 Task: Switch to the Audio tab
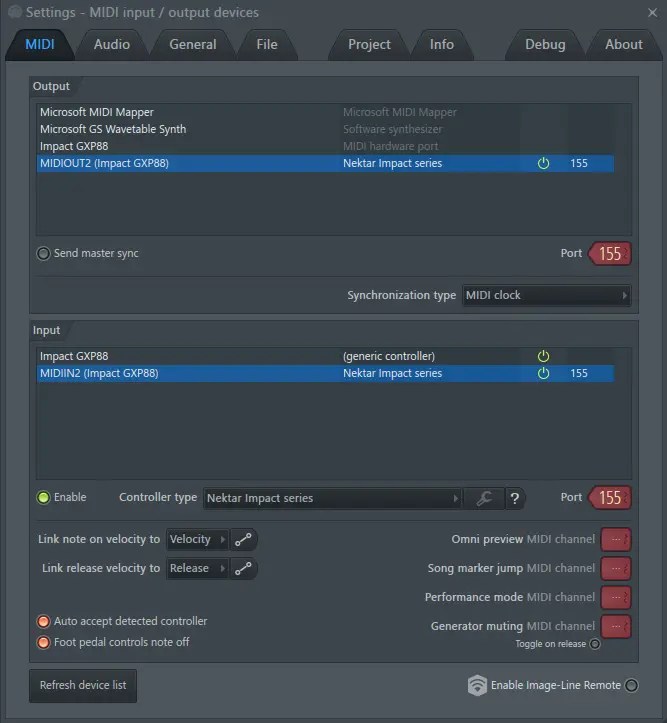[112, 44]
